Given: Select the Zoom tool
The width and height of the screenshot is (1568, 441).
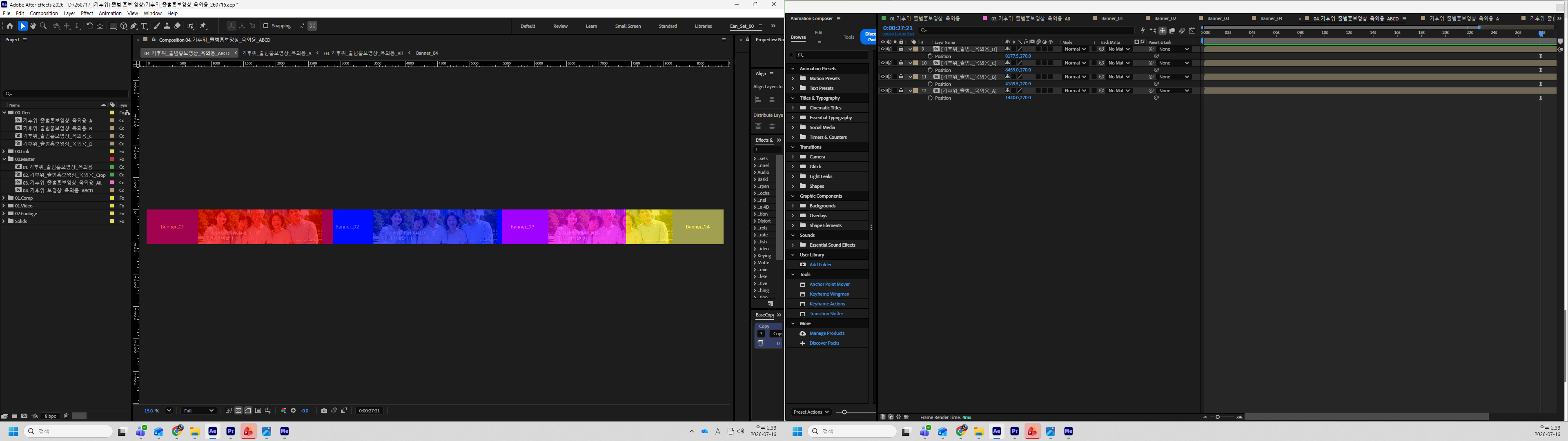Looking at the screenshot, I should click(43, 26).
